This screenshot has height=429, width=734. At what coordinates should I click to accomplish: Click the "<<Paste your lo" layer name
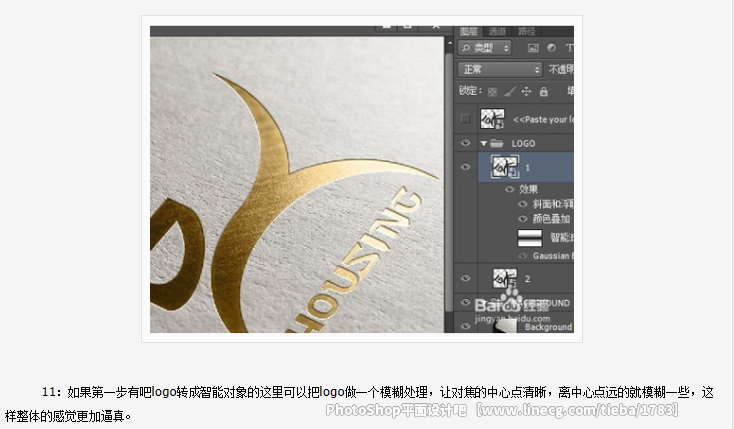pyautogui.click(x=543, y=119)
